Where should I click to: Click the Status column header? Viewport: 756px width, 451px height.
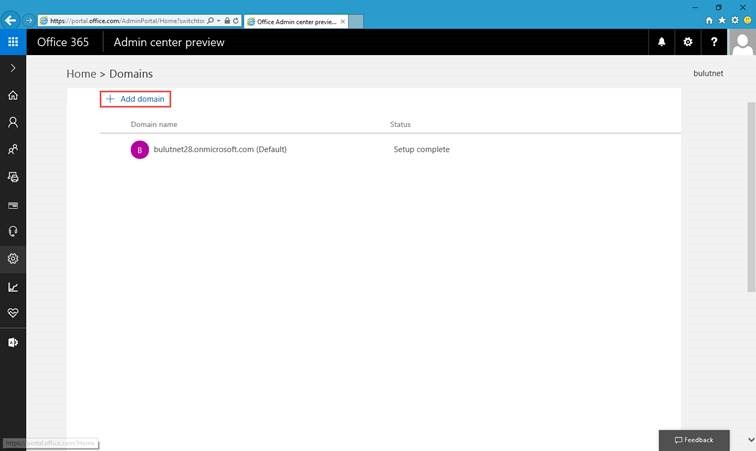coord(400,124)
